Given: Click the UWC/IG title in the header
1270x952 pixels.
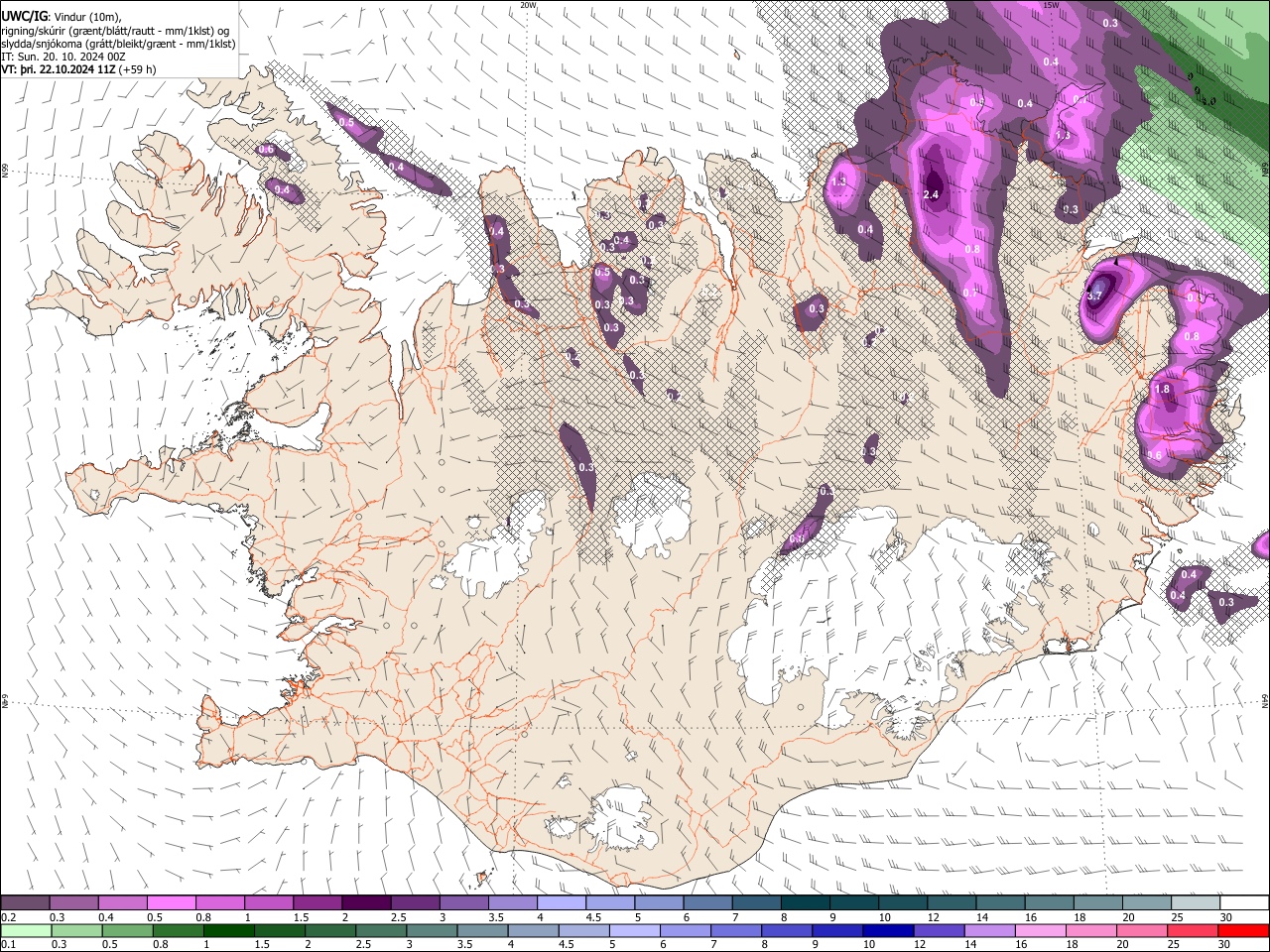Looking at the screenshot, I should click(x=24, y=16).
